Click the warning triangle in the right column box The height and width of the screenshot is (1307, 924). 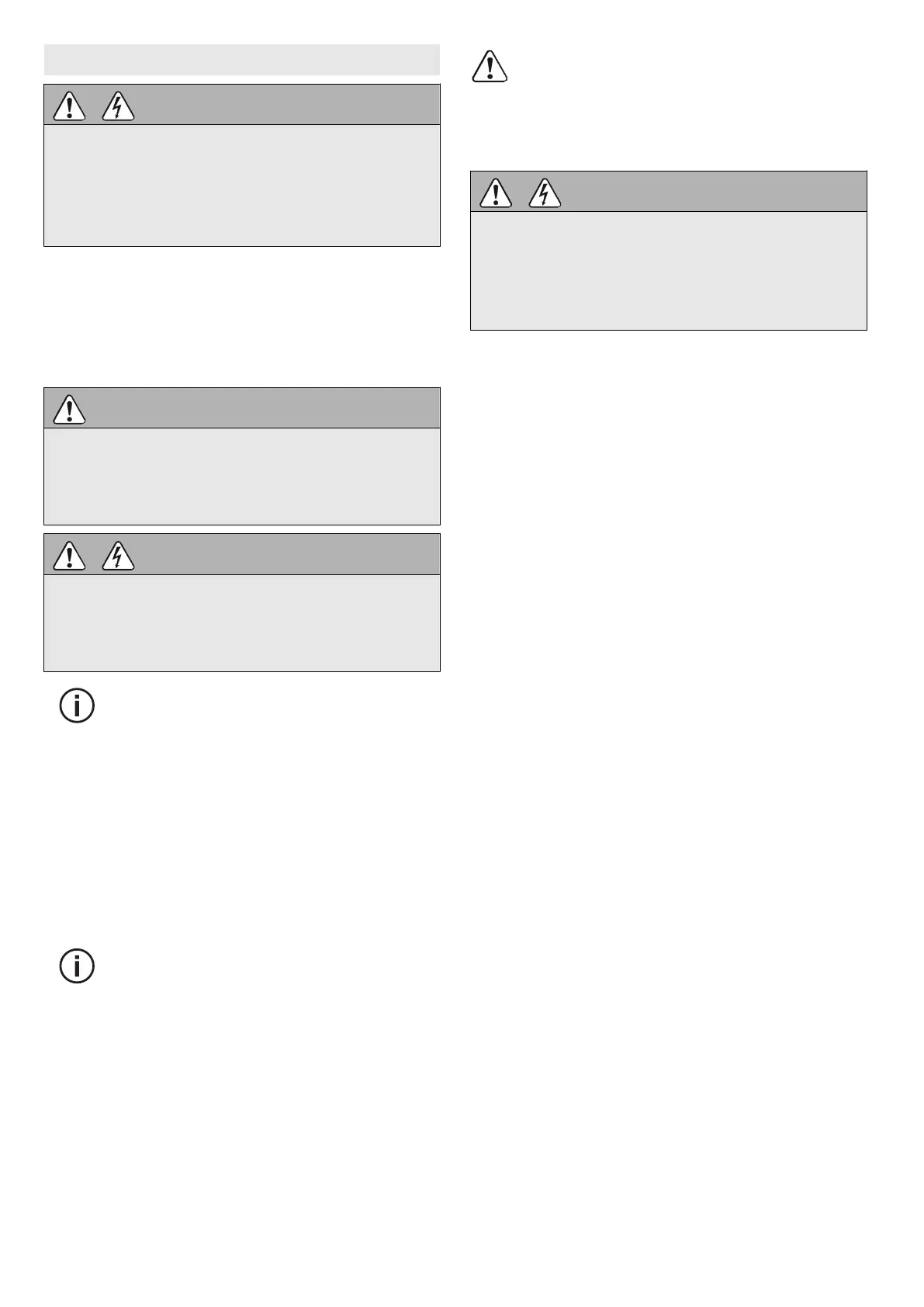click(496, 193)
